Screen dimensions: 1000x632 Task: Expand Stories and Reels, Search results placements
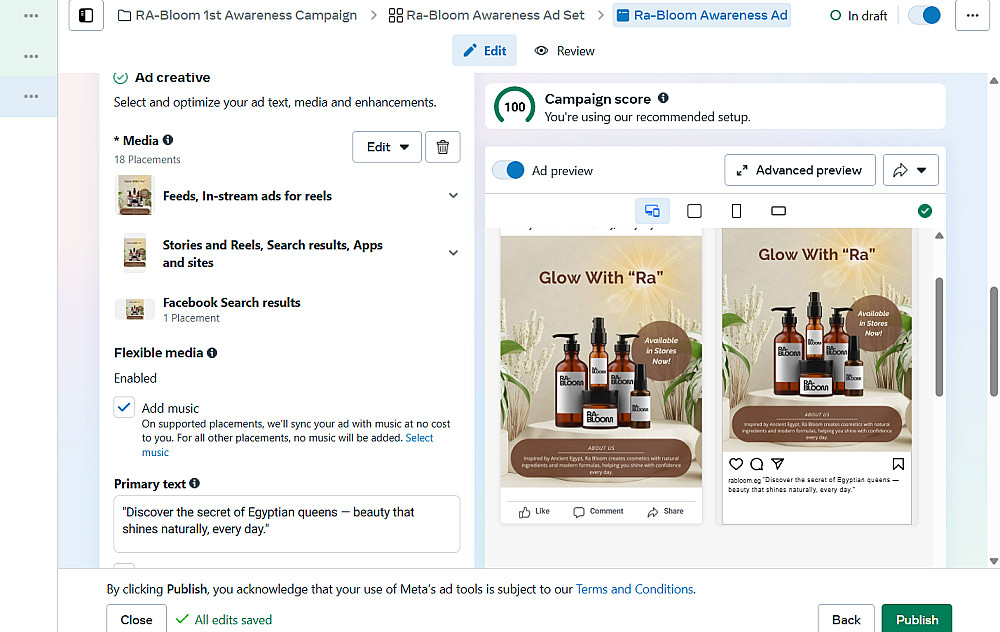453,253
